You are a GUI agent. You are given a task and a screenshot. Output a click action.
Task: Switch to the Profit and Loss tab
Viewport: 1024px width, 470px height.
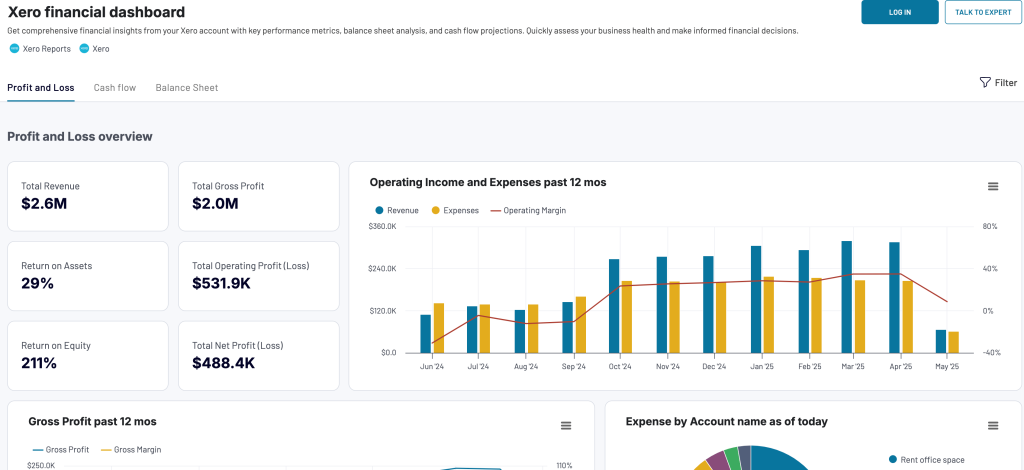point(40,87)
